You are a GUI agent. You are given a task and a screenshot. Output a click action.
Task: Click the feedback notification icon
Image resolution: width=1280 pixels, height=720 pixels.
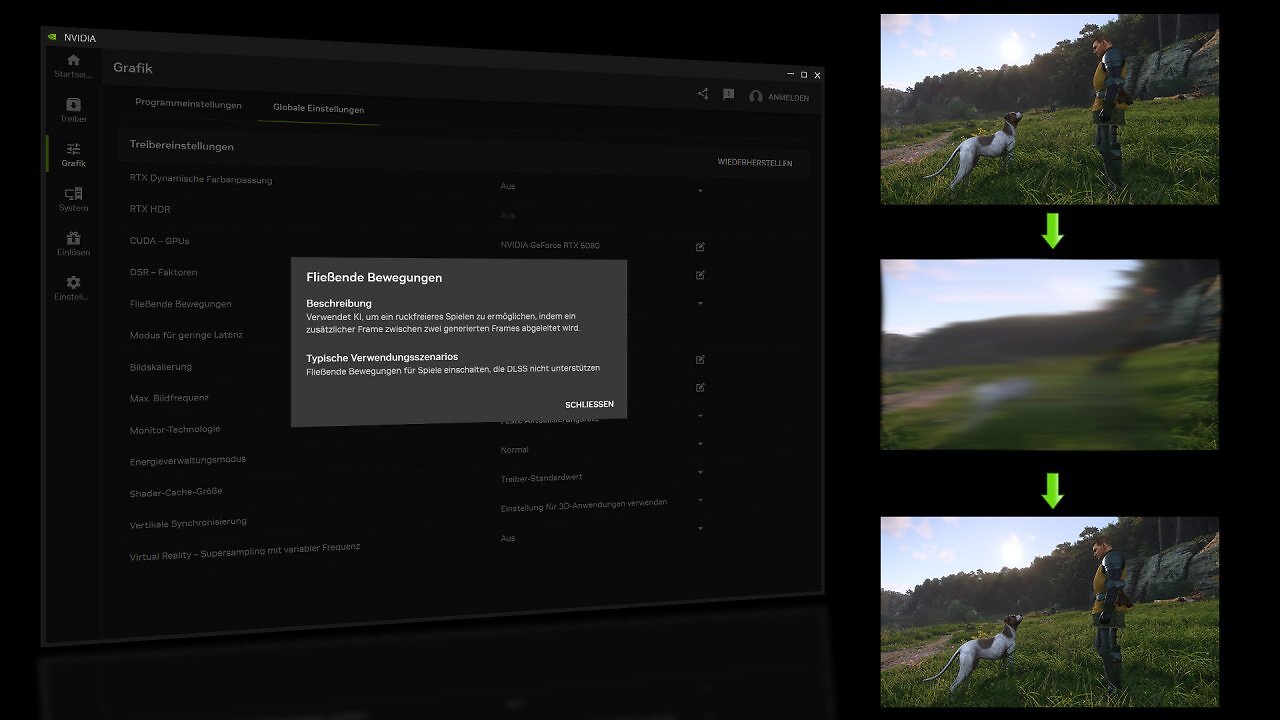point(728,94)
